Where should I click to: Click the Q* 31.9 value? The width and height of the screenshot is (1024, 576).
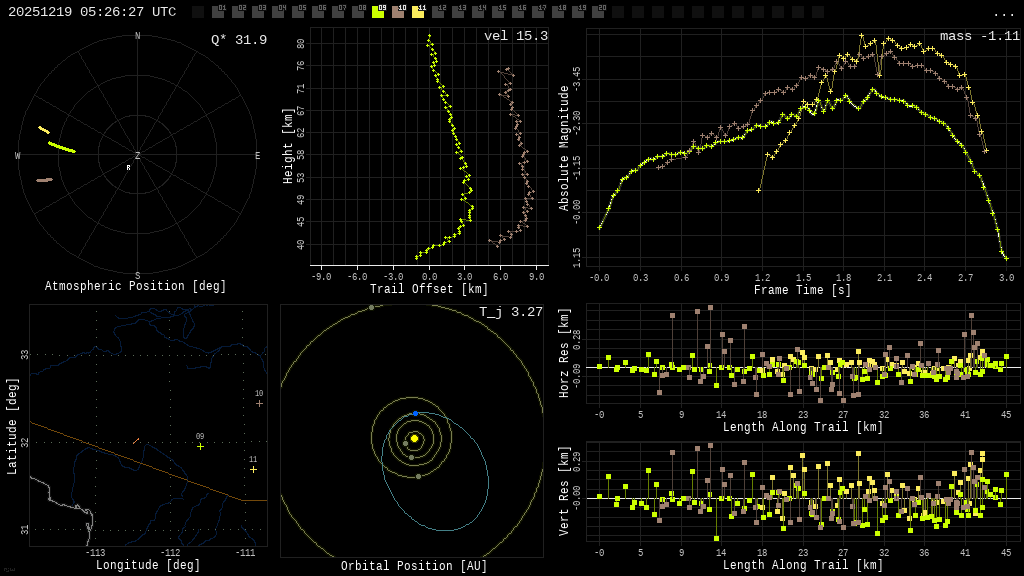pos(239,40)
